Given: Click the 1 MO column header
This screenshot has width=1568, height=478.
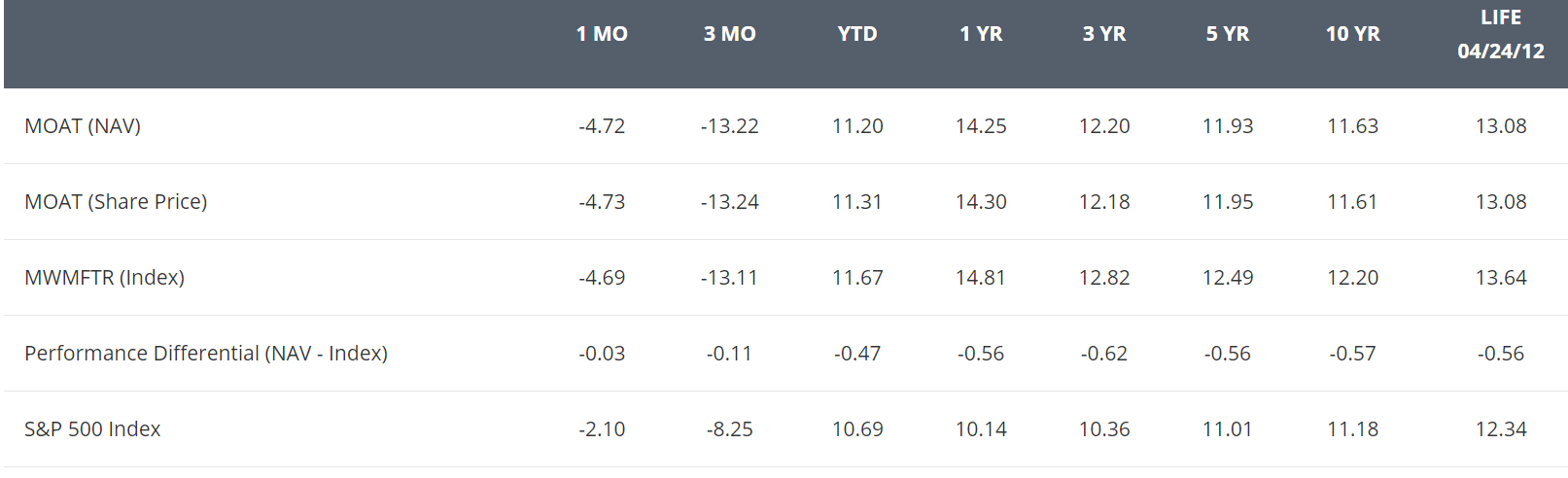Looking at the screenshot, I should [602, 34].
